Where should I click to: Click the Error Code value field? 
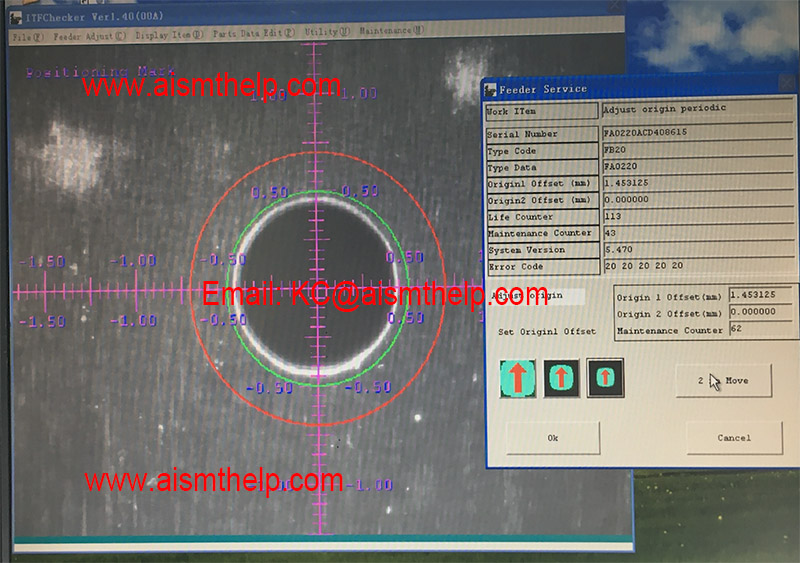click(698, 265)
